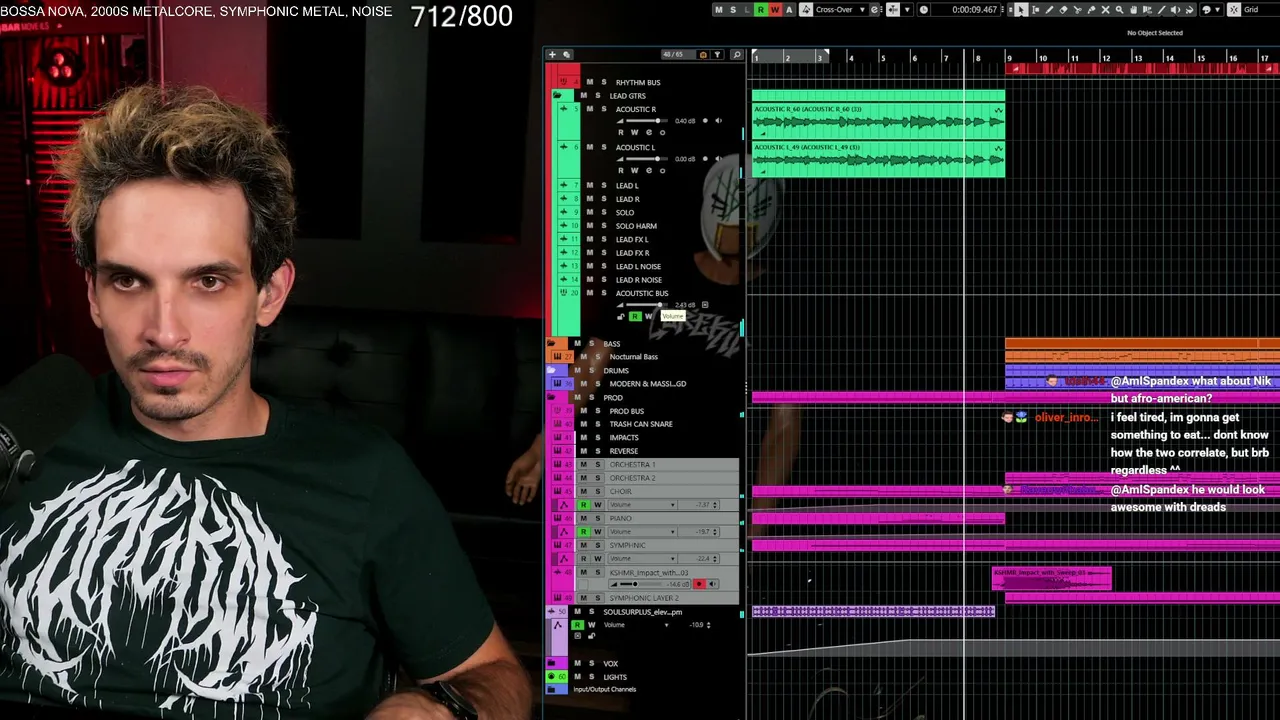Collapse the LEAD GTRS folder
1280x720 pixels.
point(557,96)
